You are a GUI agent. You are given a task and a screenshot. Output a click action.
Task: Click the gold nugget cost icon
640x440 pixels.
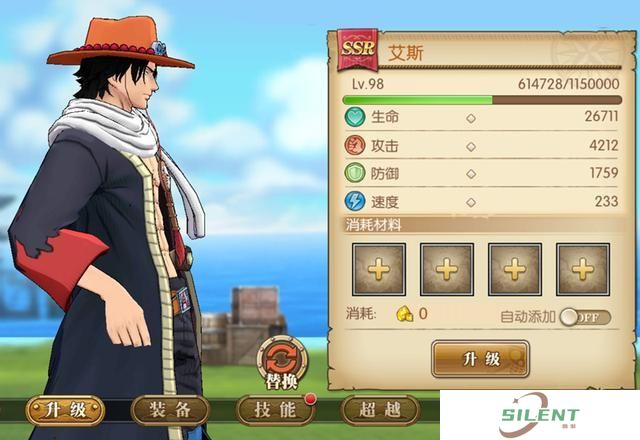tap(404, 314)
